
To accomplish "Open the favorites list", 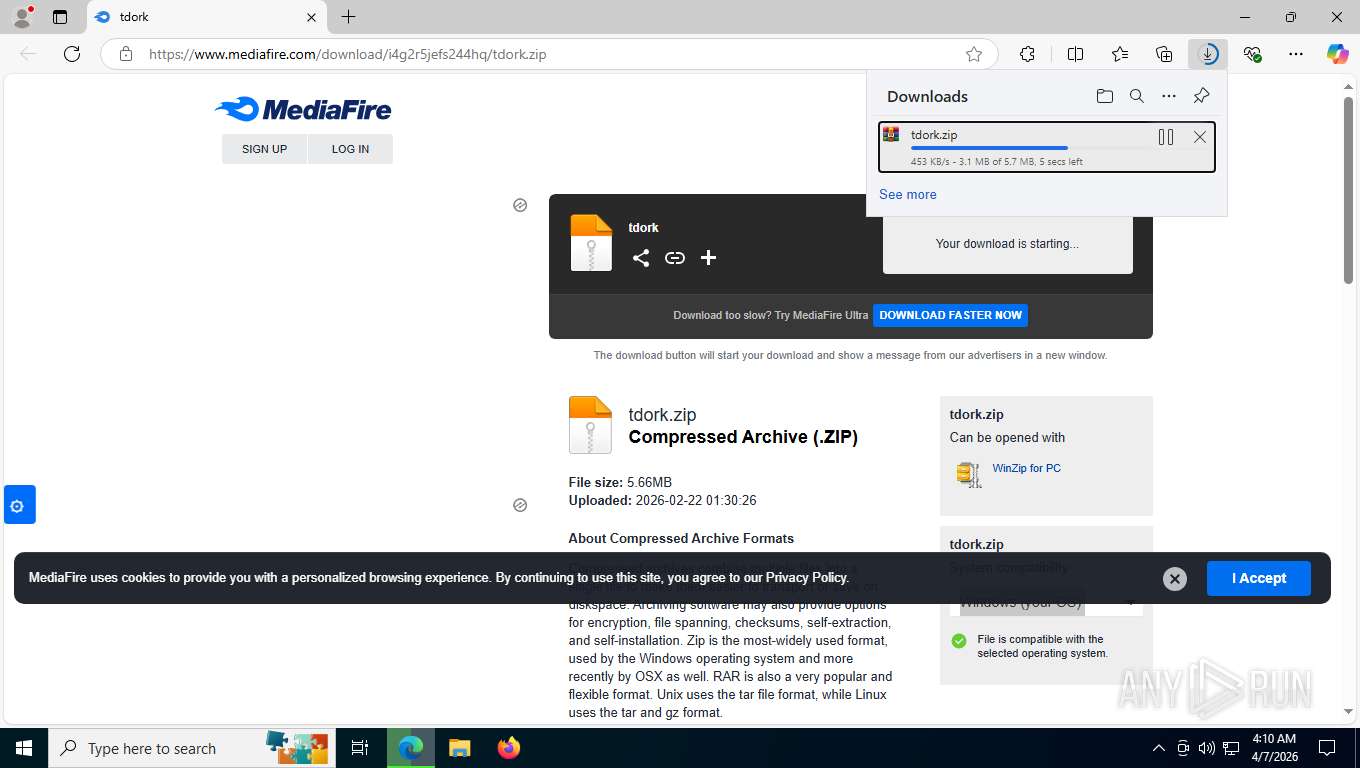I will click(x=1120, y=54).
